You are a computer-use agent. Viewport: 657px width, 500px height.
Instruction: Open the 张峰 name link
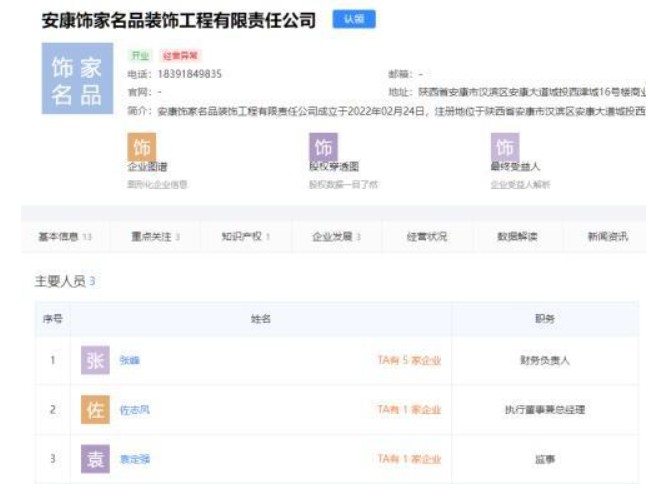129,361
